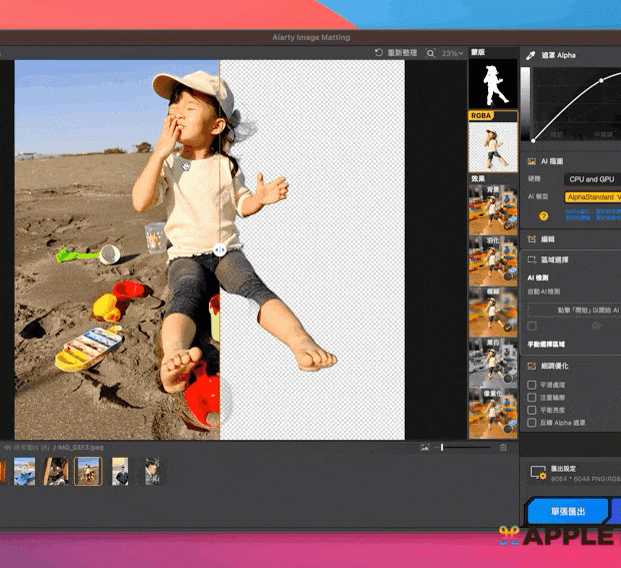This screenshot has width=621, height=568.
Task: Apply the 羽化 feather effect
Action: pyautogui.click(x=492, y=261)
